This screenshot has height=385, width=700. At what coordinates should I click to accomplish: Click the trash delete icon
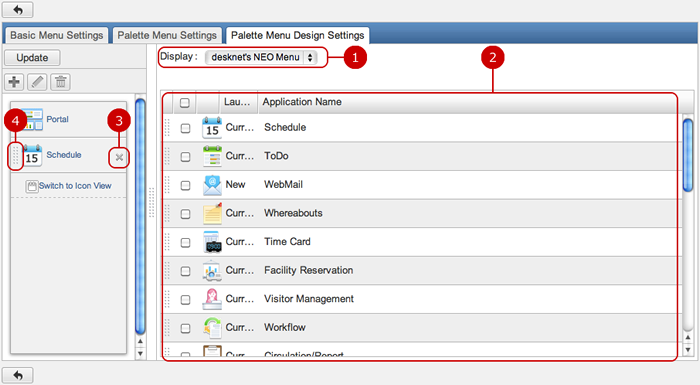point(60,82)
